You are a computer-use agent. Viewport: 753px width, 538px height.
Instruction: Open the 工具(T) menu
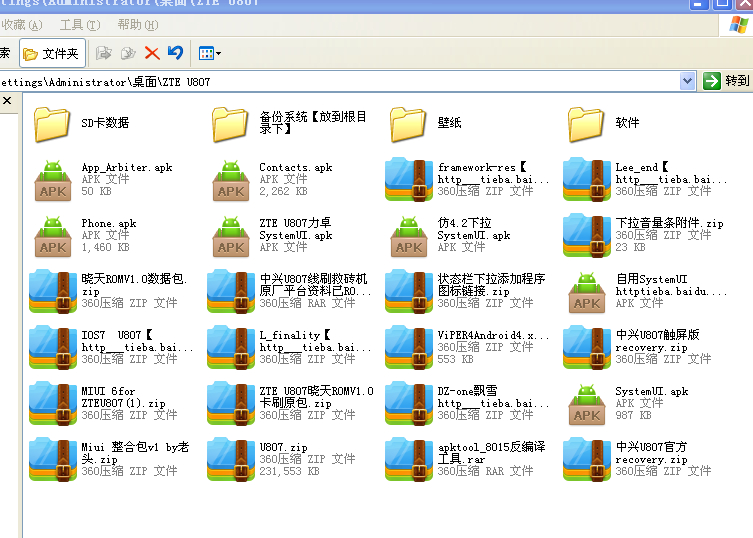(x=80, y=24)
